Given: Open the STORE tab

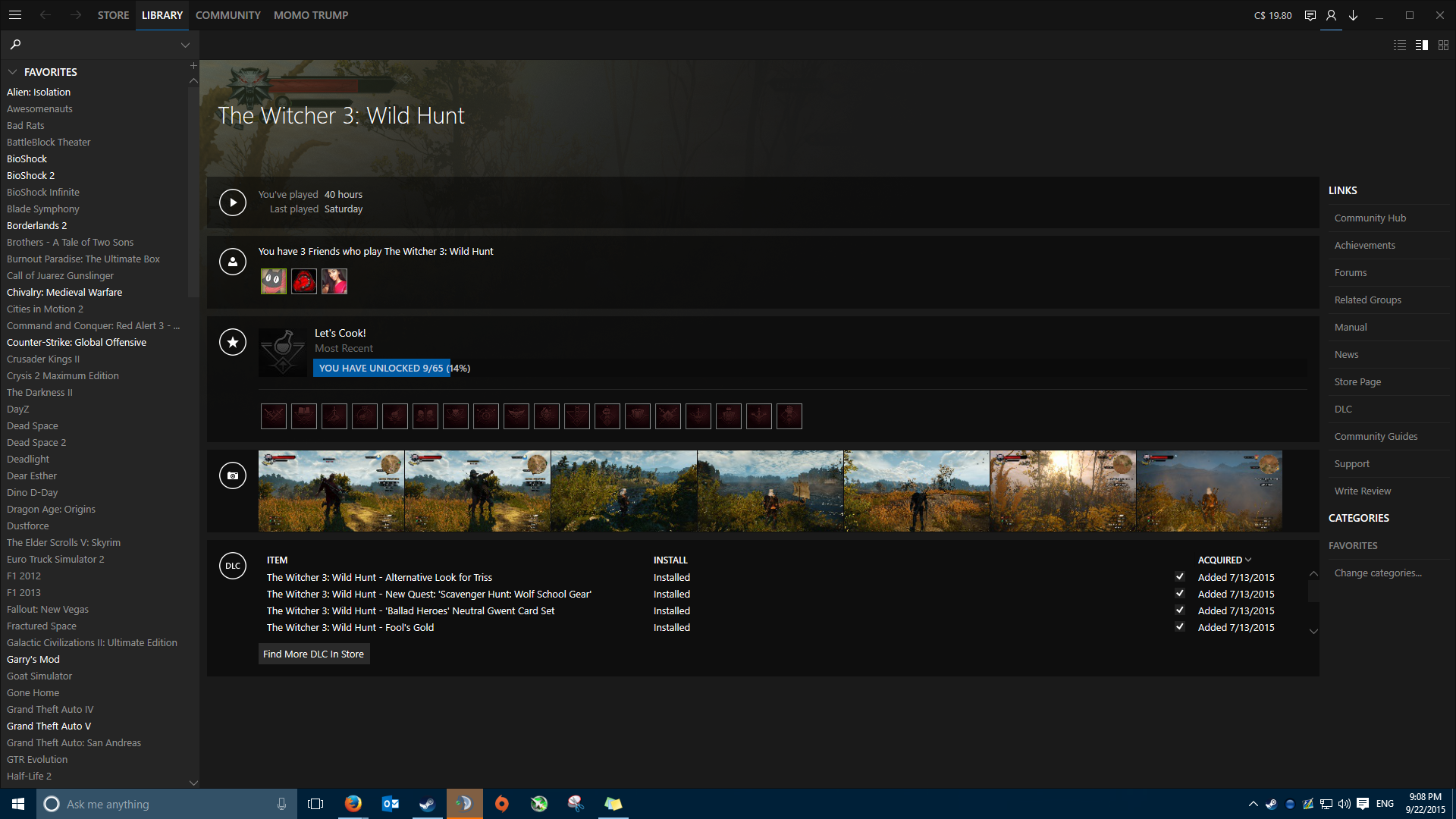Looking at the screenshot, I should (x=114, y=15).
